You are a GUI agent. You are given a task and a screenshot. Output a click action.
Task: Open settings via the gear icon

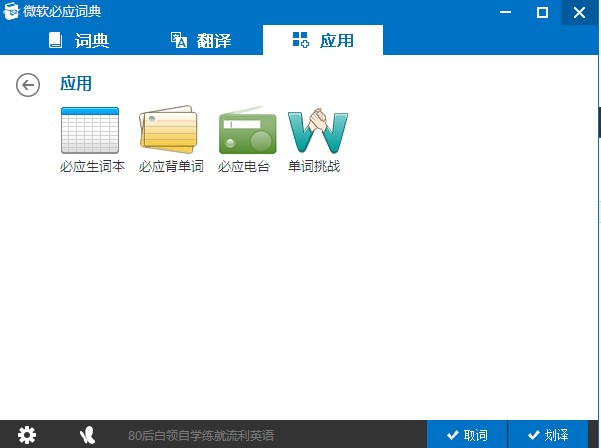(x=27, y=435)
